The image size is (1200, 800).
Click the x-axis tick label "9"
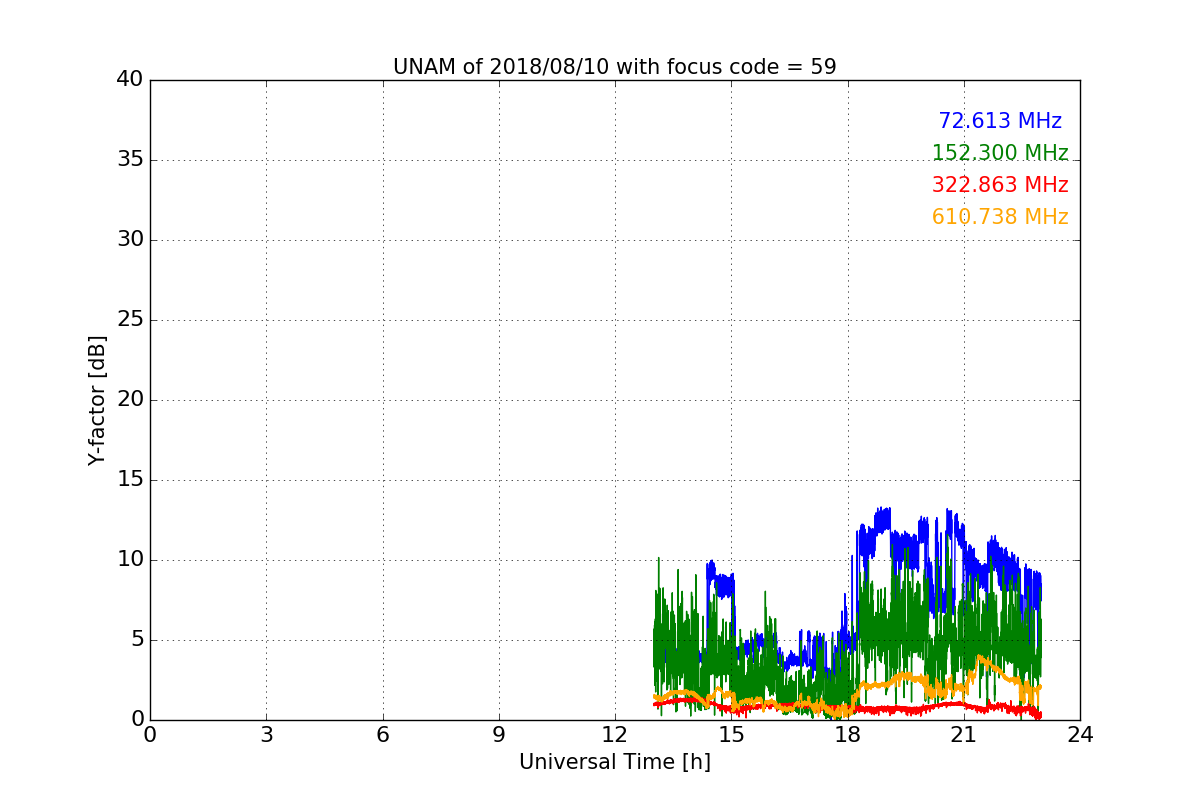pos(499,735)
